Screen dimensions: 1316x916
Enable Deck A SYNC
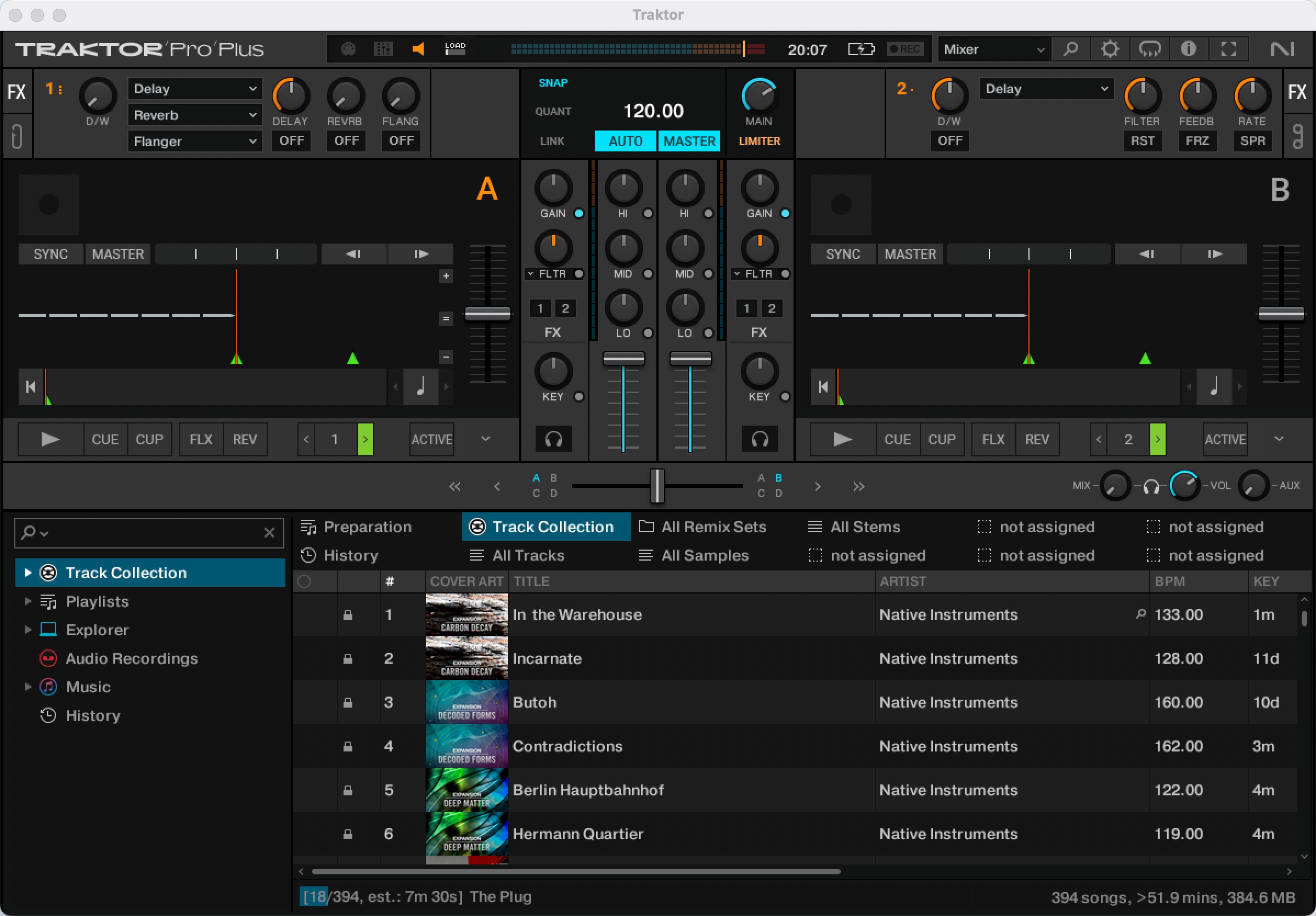pos(50,254)
